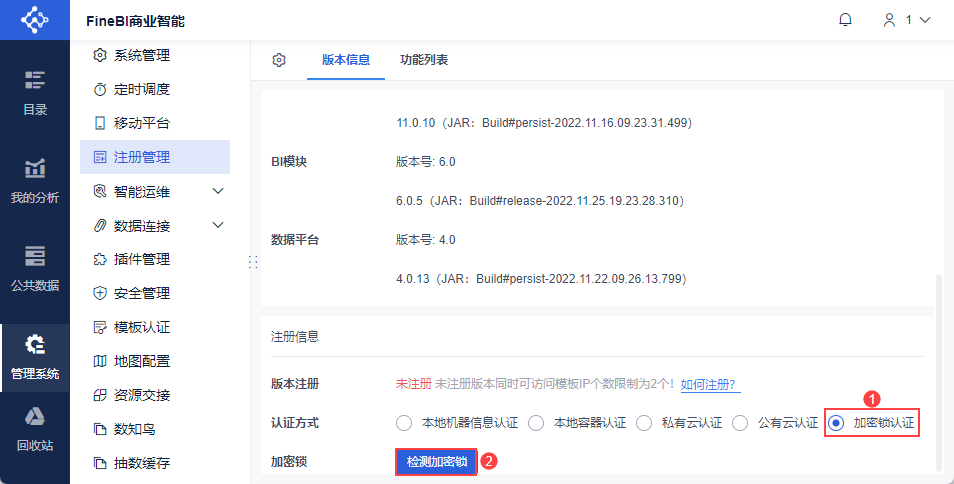Click the 注册信息 section heading
Screen dimensions: 954x484
[x=295, y=336]
